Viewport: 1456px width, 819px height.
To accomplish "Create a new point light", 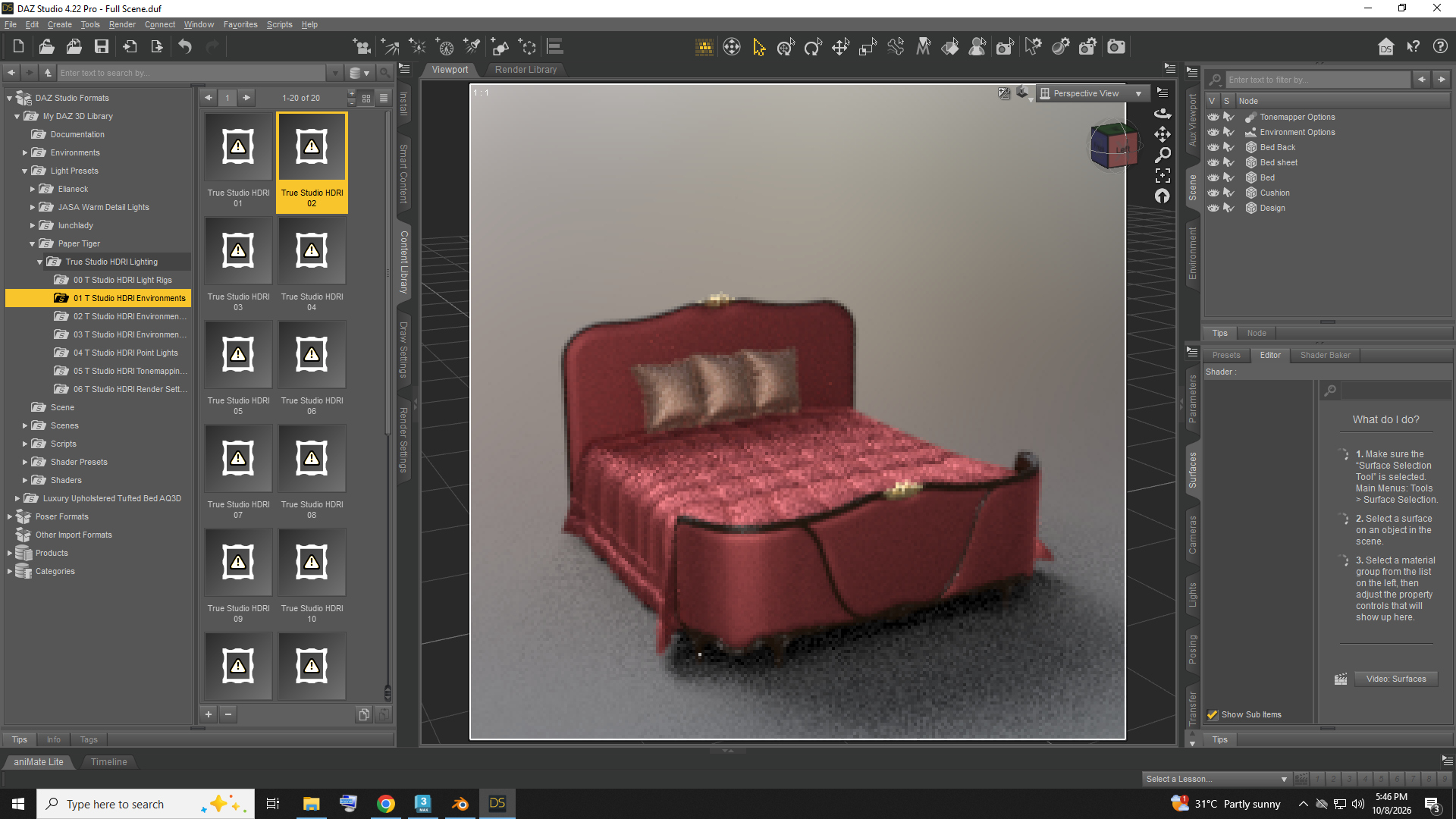I will (x=418, y=47).
